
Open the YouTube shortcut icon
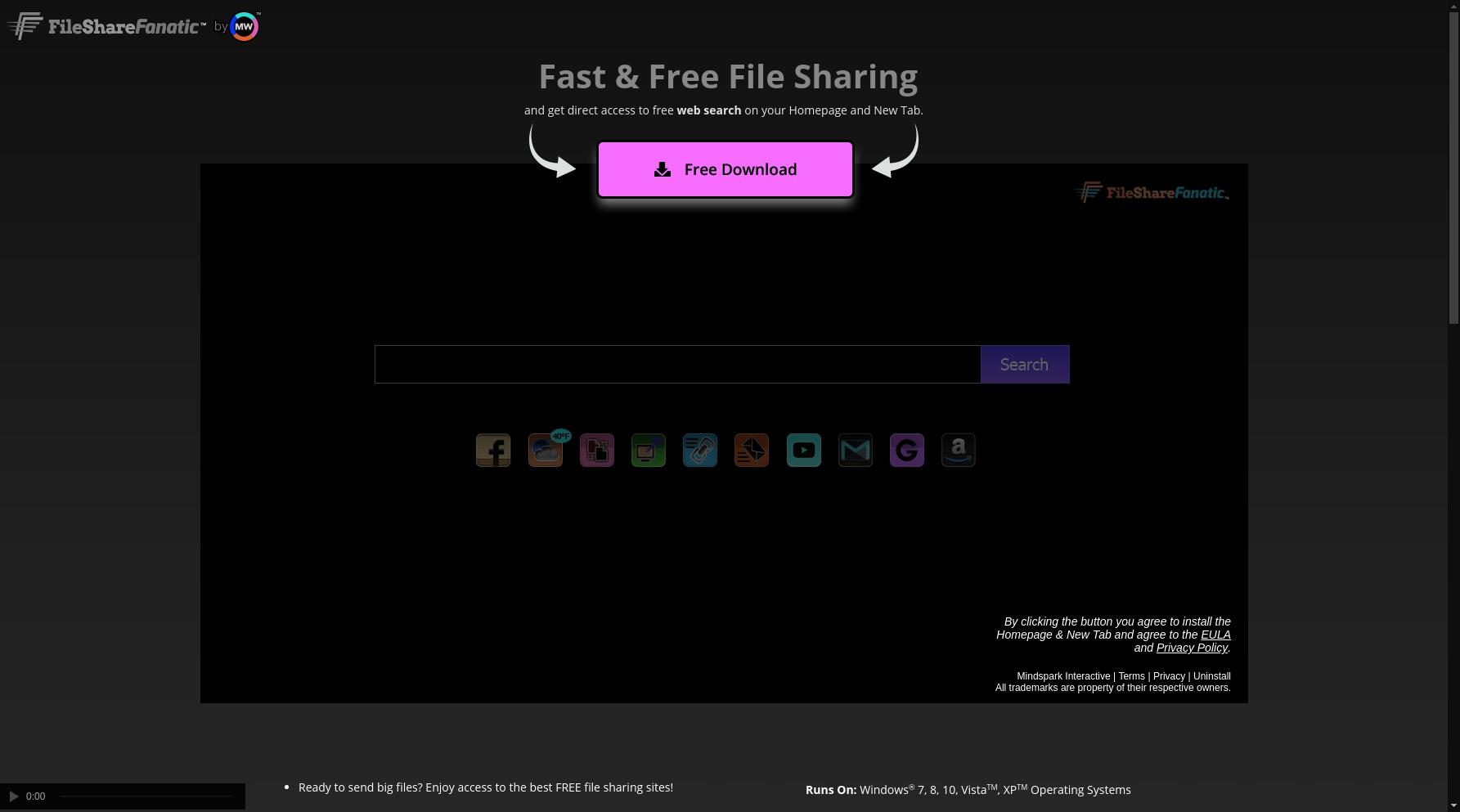click(x=804, y=451)
